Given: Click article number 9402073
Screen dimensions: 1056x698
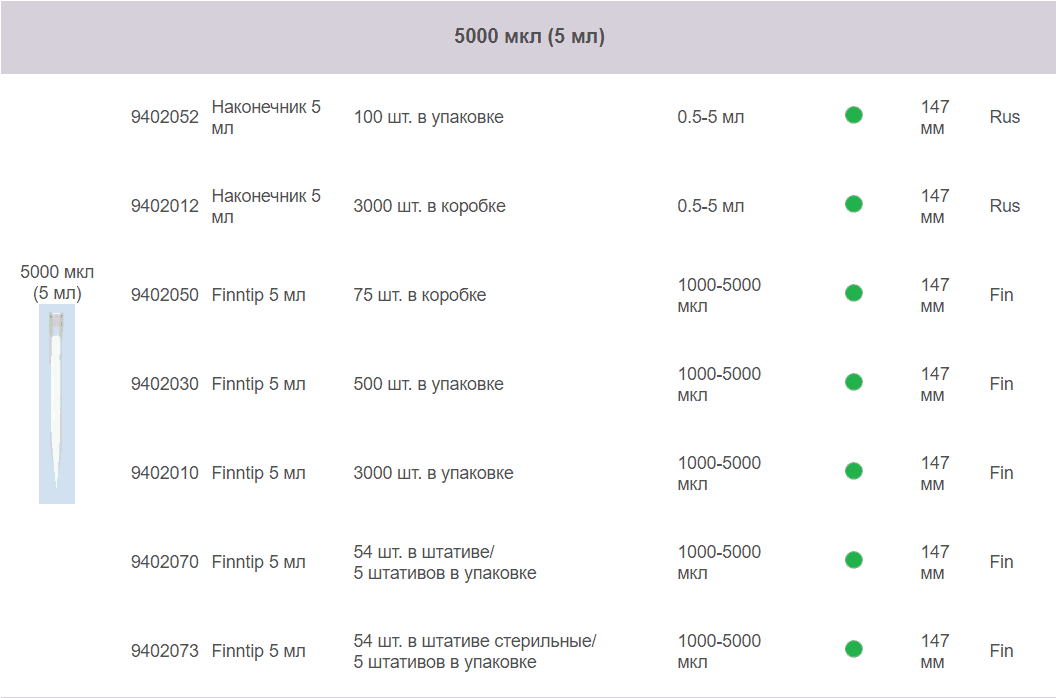Looking at the screenshot, I should point(165,651).
